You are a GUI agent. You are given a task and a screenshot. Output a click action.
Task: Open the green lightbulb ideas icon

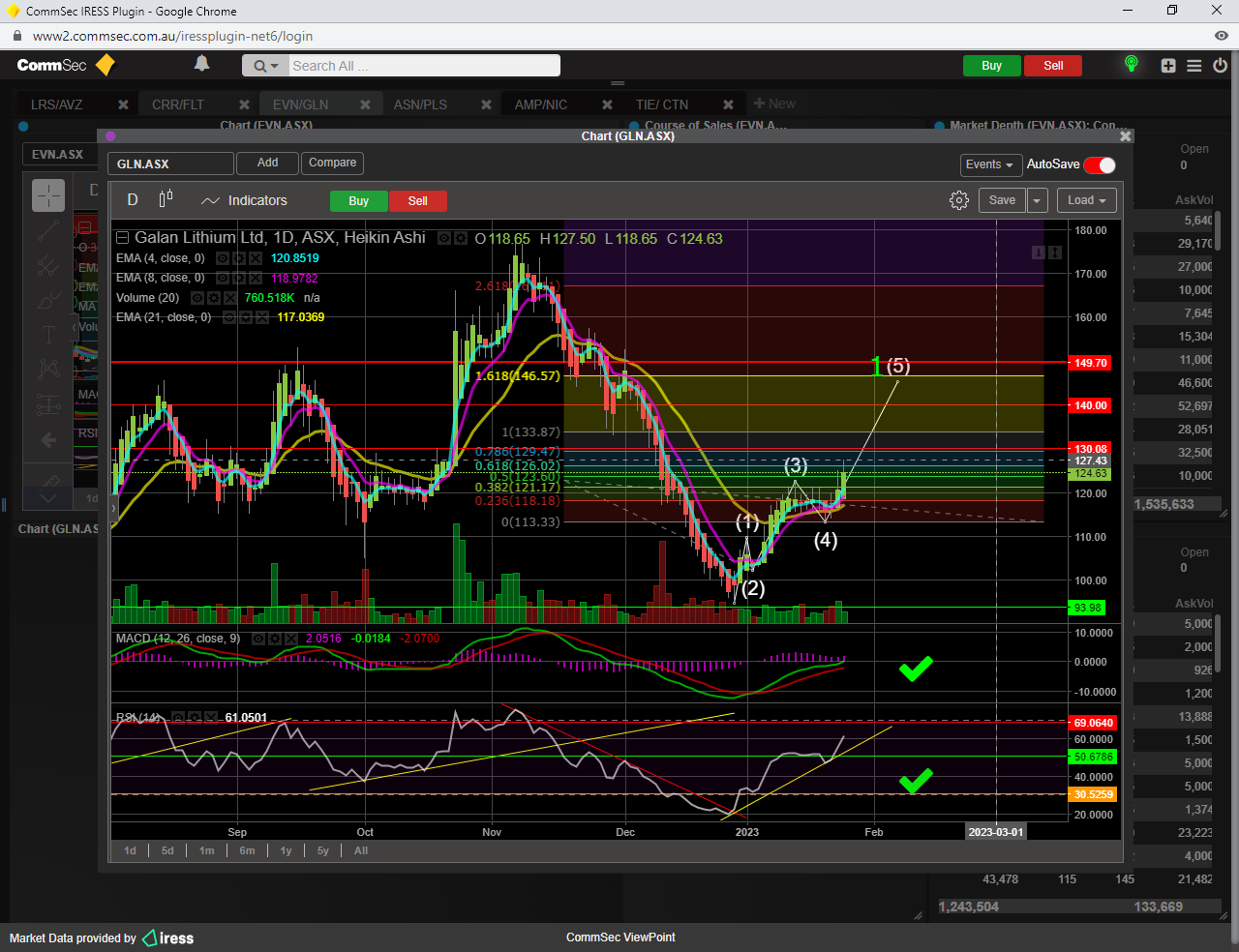(x=1131, y=65)
